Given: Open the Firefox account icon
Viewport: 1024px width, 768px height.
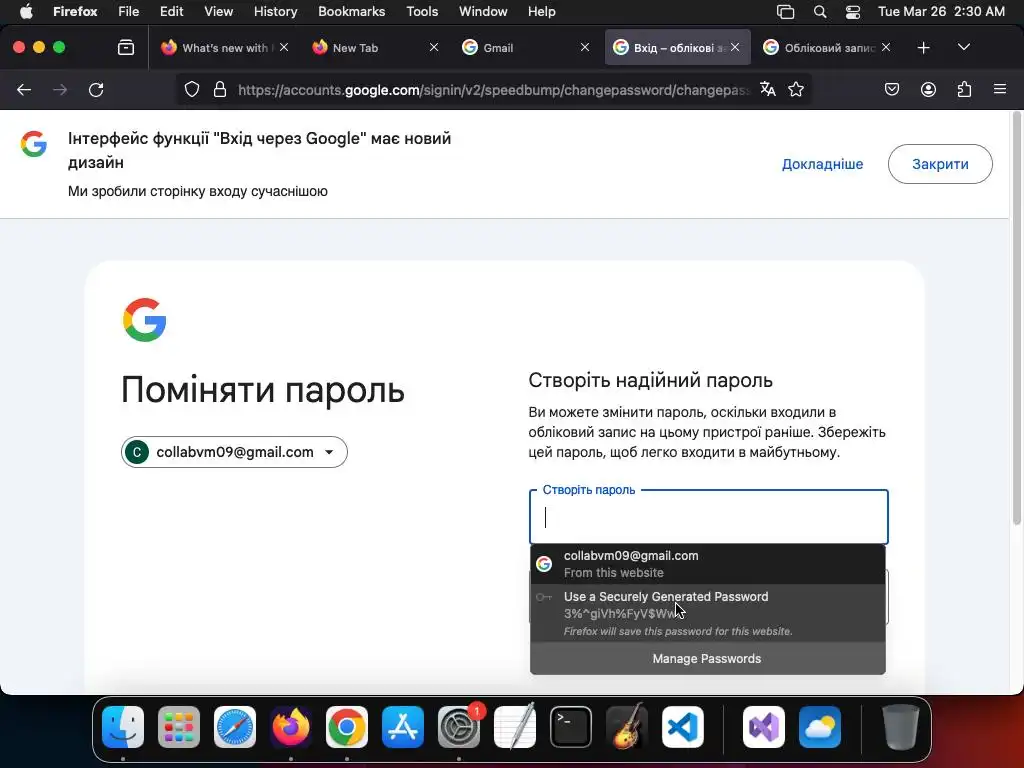Looking at the screenshot, I should point(928,89).
